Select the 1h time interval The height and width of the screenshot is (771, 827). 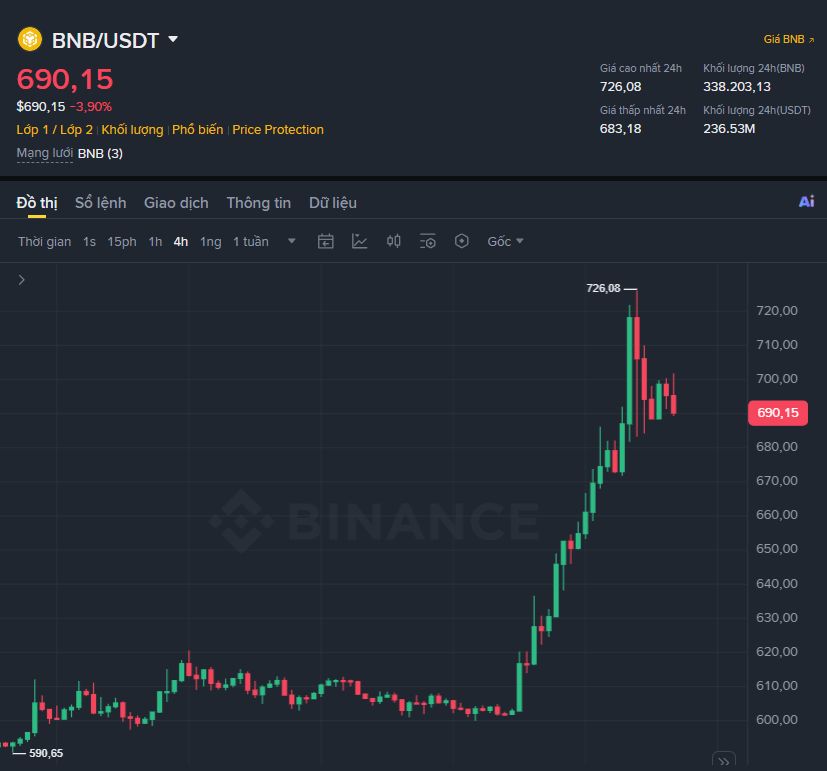[155, 242]
